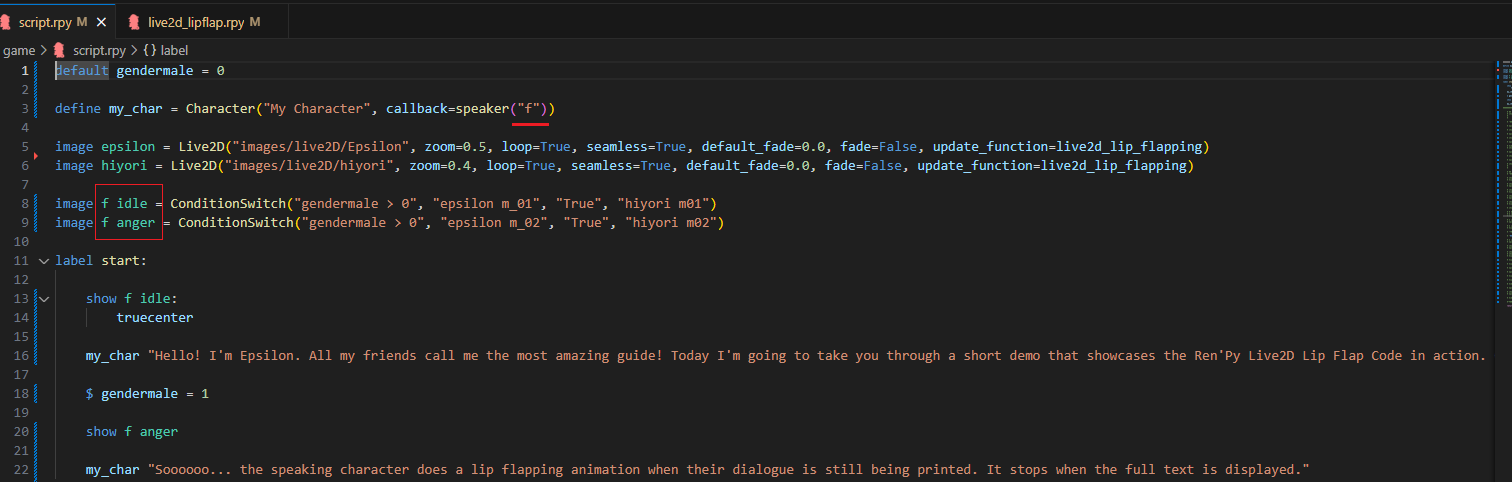This screenshot has width=1512, height=482.
Task: Click 'my_char' in the define statement
Action: click(x=136, y=108)
